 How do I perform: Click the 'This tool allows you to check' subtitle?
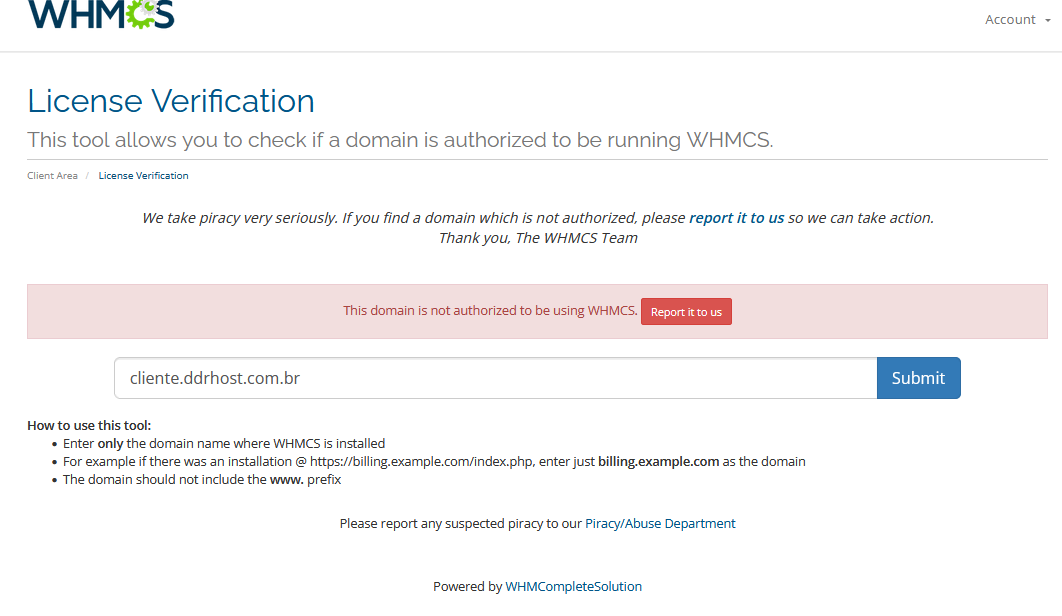pyautogui.click(x=400, y=140)
